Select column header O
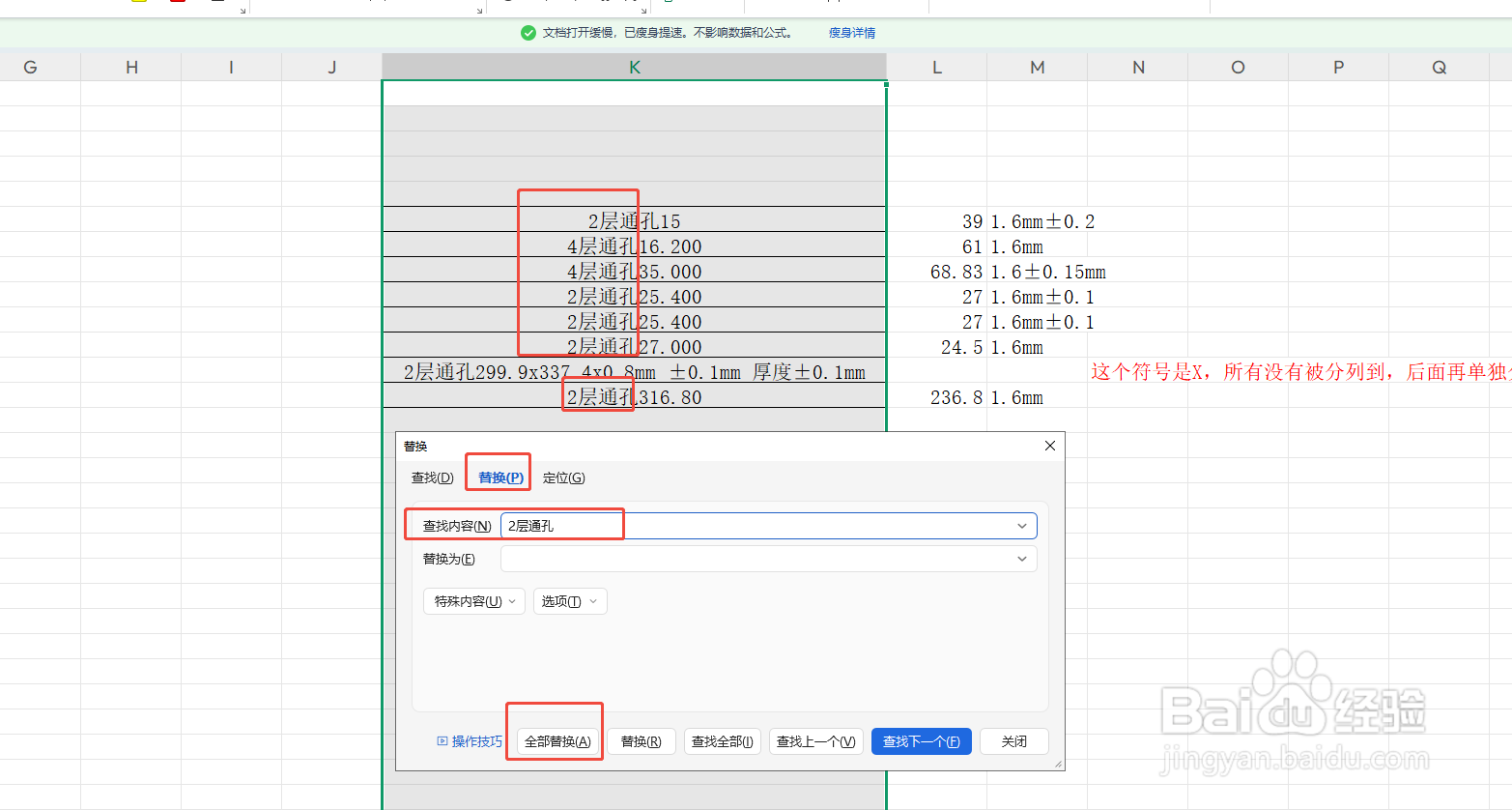 click(1239, 67)
